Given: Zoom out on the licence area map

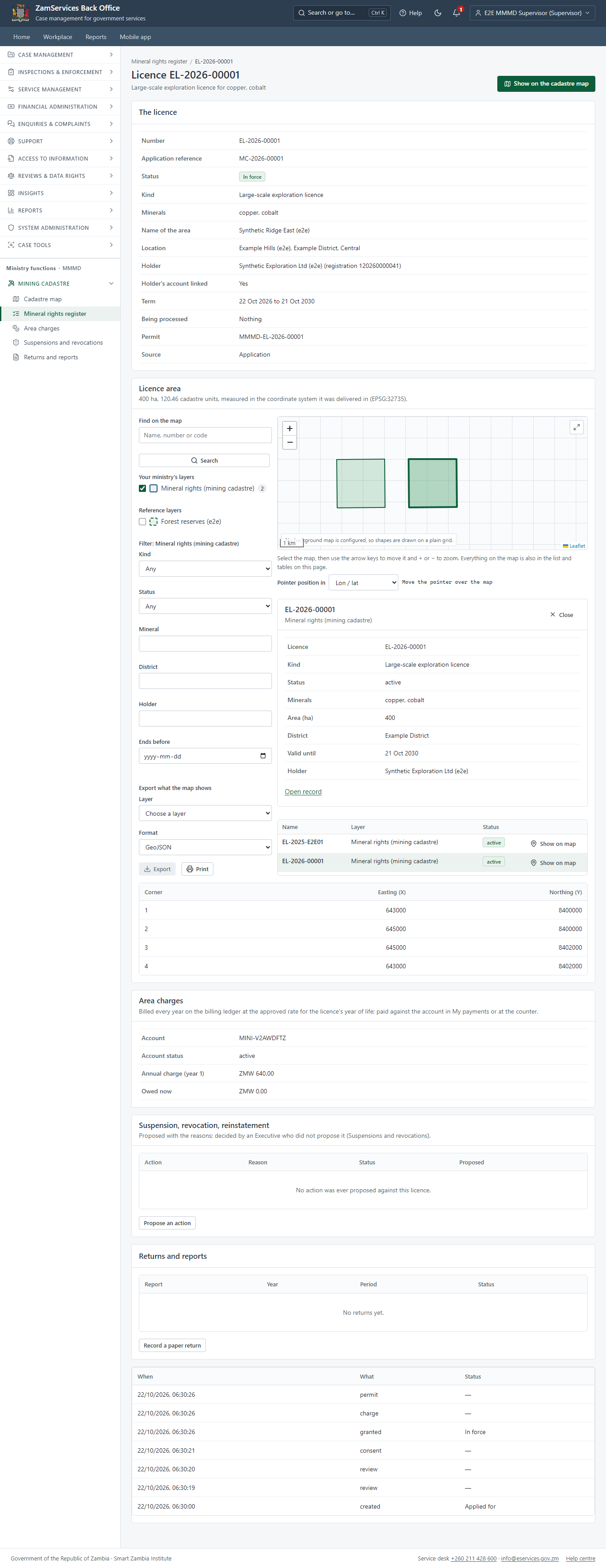Looking at the screenshot, I should click(289, 443).
